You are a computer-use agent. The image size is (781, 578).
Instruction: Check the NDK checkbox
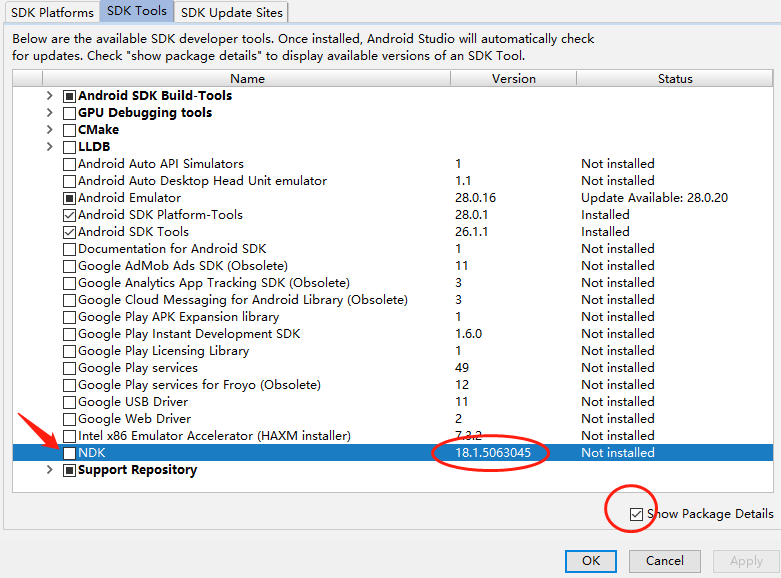pyautogui.click(x=70, y=453)
